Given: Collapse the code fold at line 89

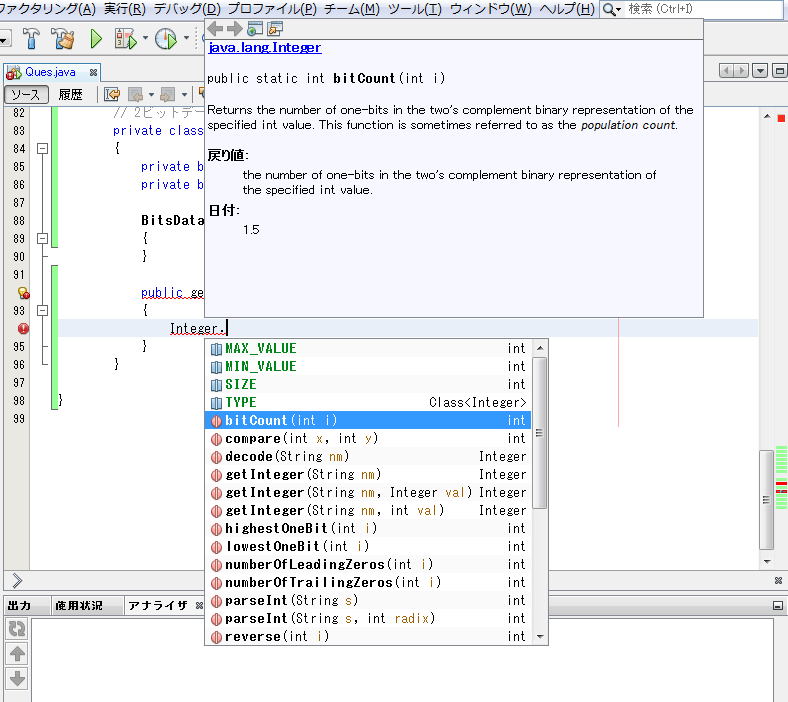Looking at the screenshot, I should (x=43, y=238).
